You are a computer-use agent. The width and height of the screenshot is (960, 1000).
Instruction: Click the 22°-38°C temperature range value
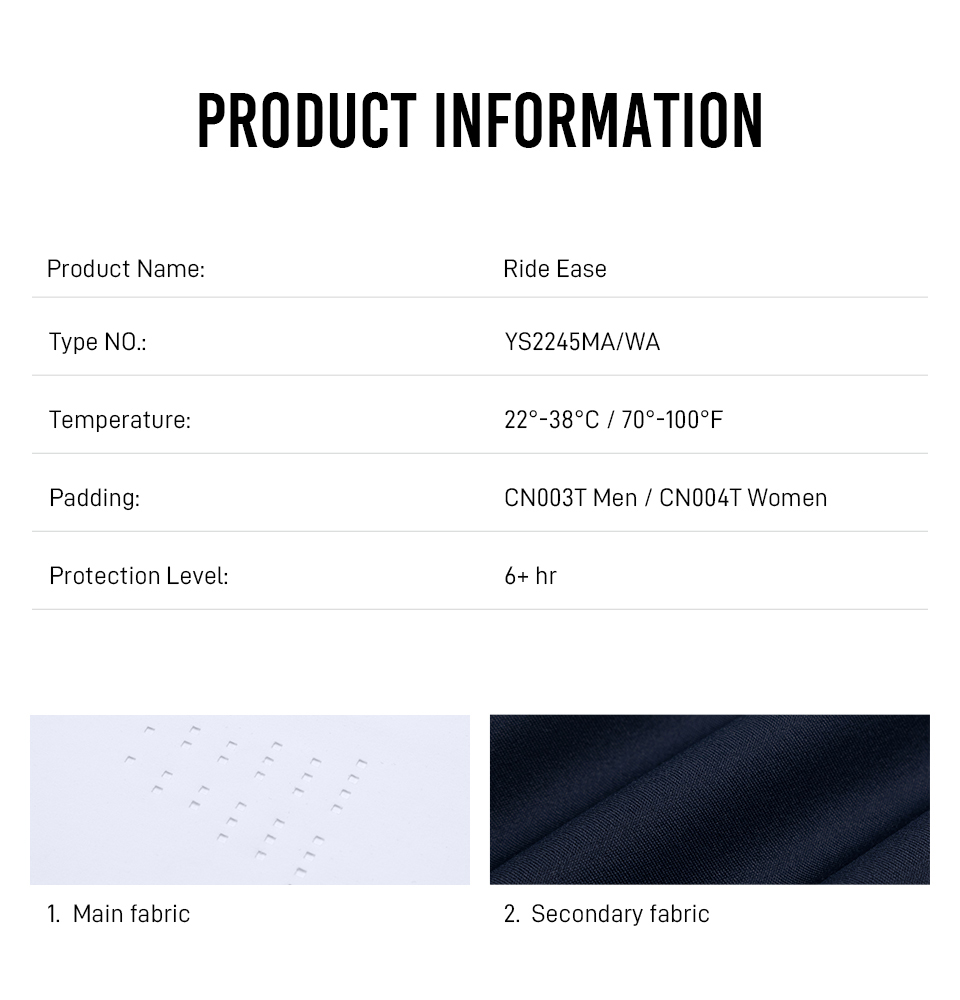pos(552,420)
